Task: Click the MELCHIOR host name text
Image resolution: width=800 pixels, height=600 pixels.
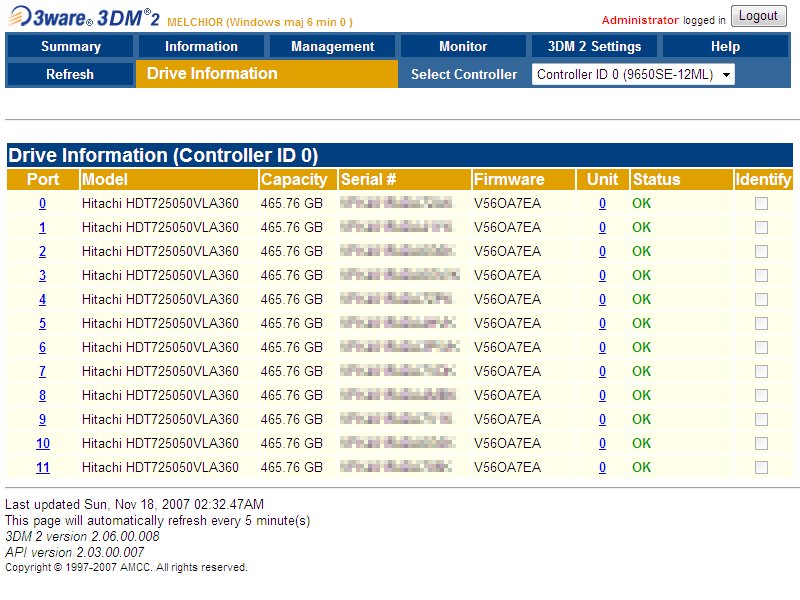Action: tap(260, 22)
